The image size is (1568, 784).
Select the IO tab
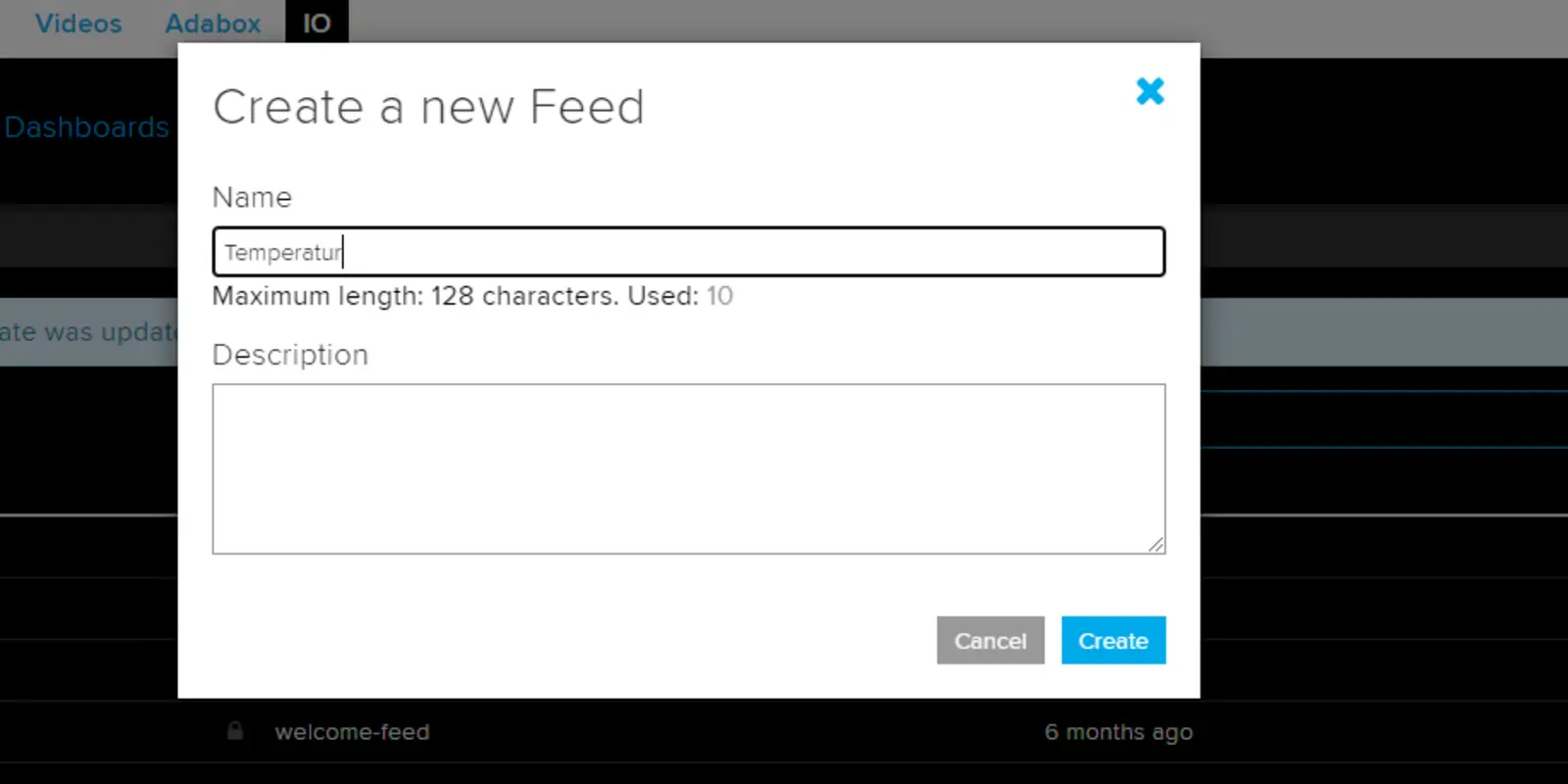point(317,24)
